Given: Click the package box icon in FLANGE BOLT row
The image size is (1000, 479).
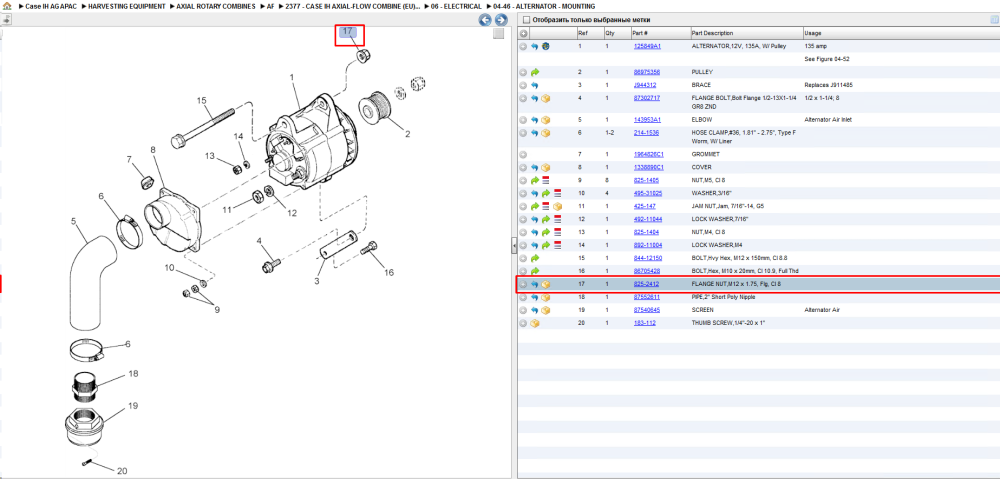Looking at the screenshot, I should tap(545, 98).
